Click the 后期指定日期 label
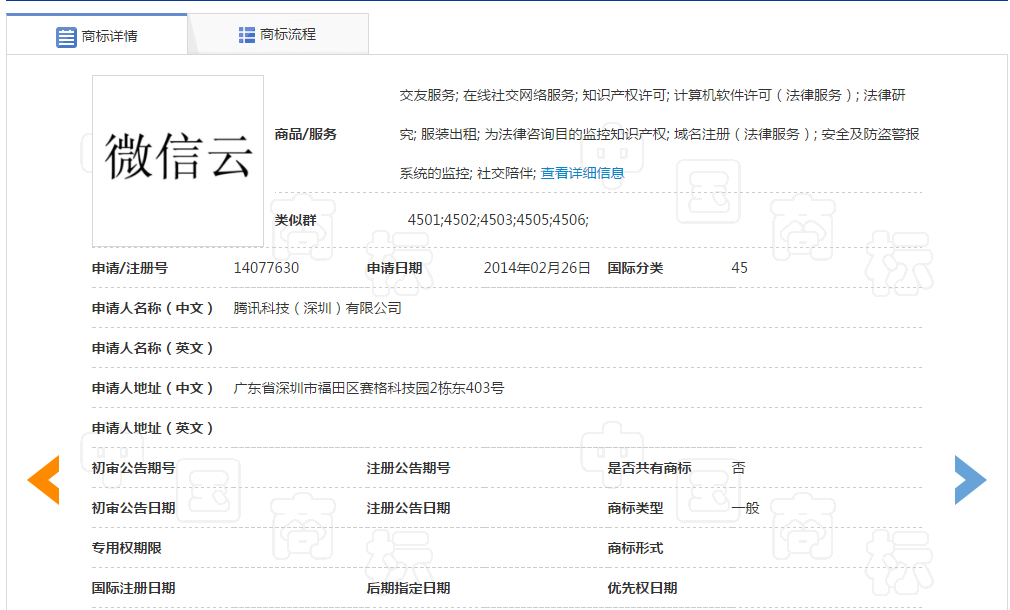The width and height of the screenshot is (1010, 610). [x=408, y=588]
